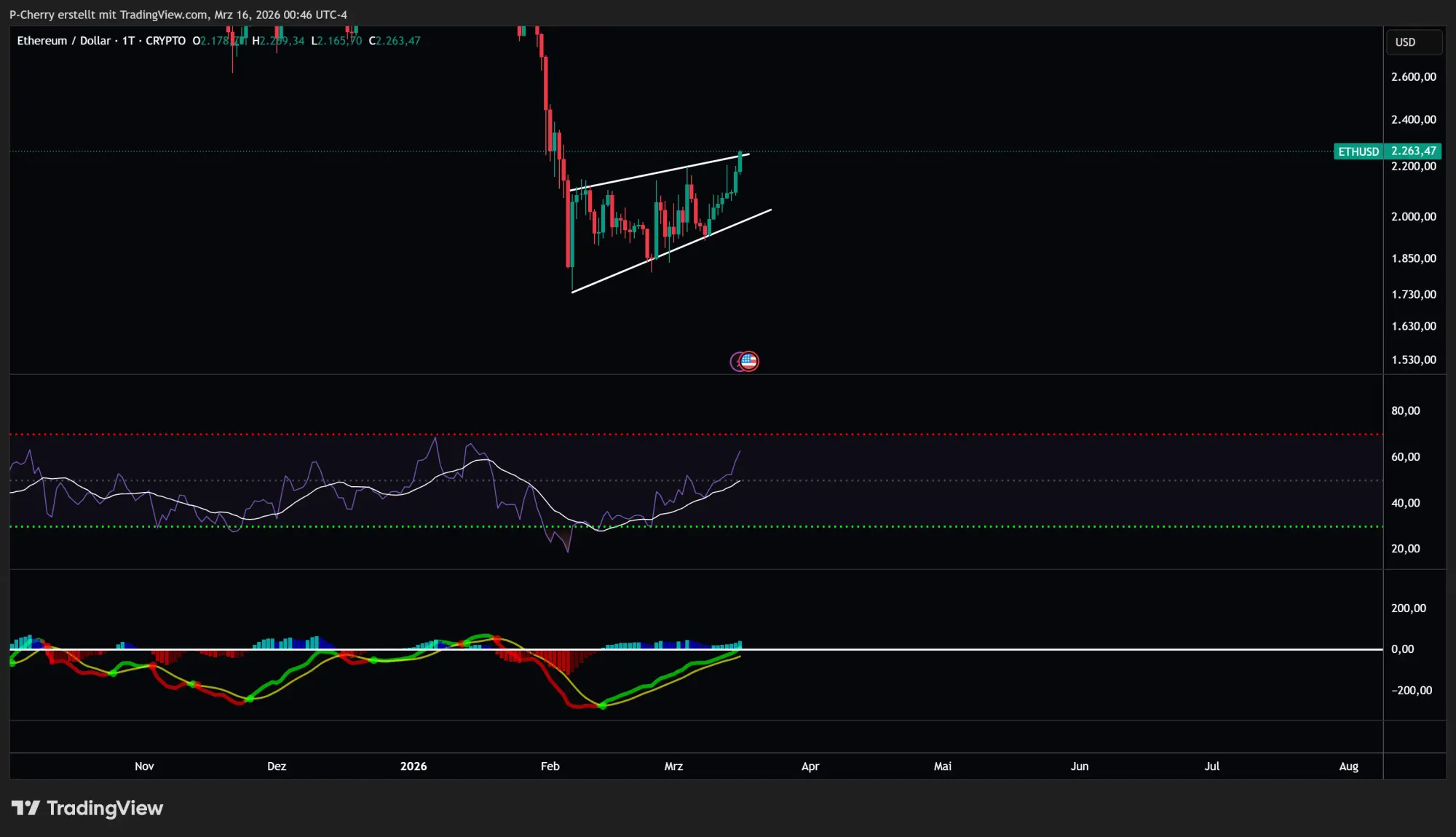Image resolution: width=1456 pixels, height=837 pixels.
Task: Click the TradingView logo at bottom left
Action: pyautogui.click(x=87, y=808)
